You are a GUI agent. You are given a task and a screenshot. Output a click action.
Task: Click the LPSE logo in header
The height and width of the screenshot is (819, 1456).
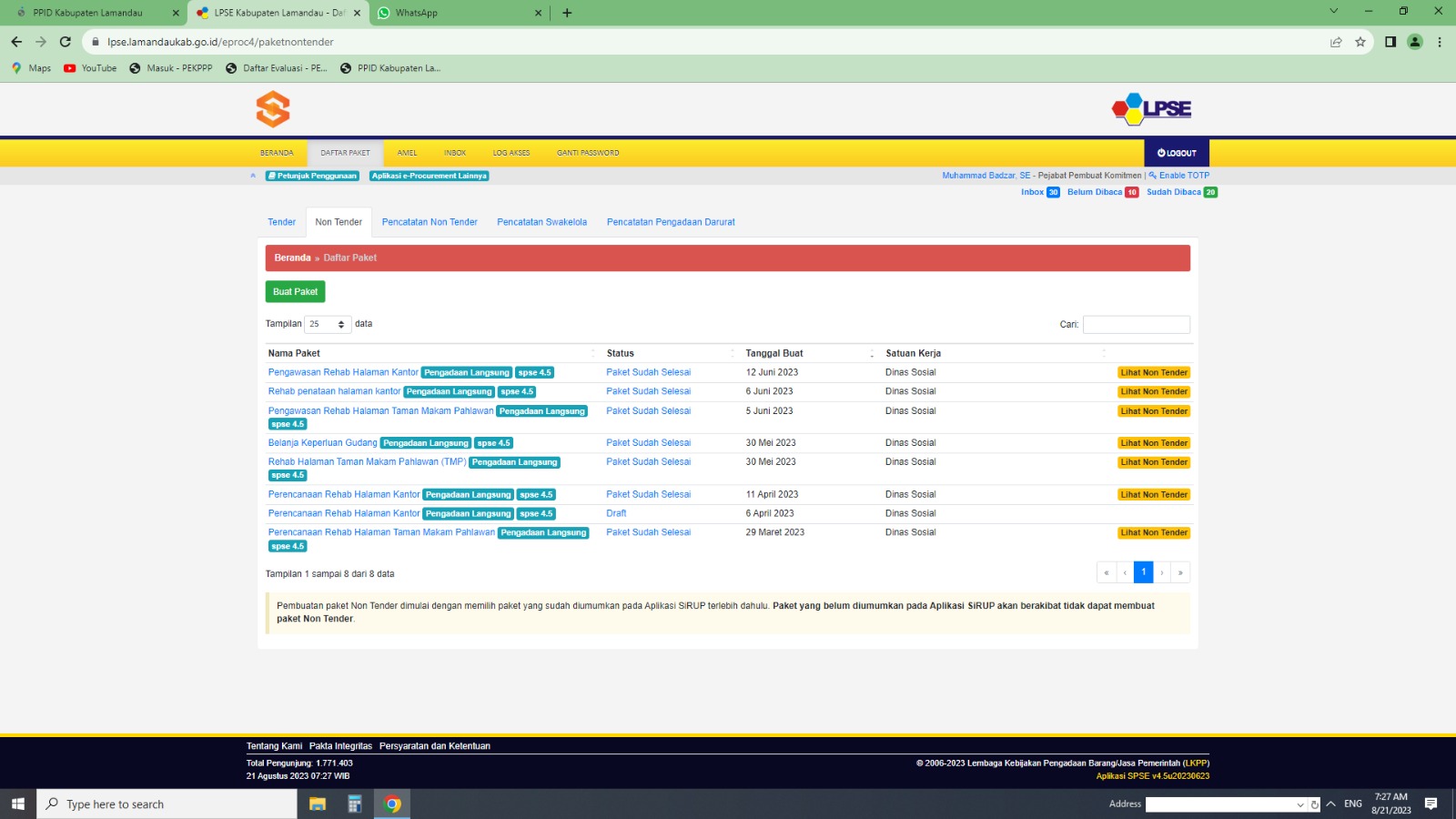click(x=1152, y=109)
